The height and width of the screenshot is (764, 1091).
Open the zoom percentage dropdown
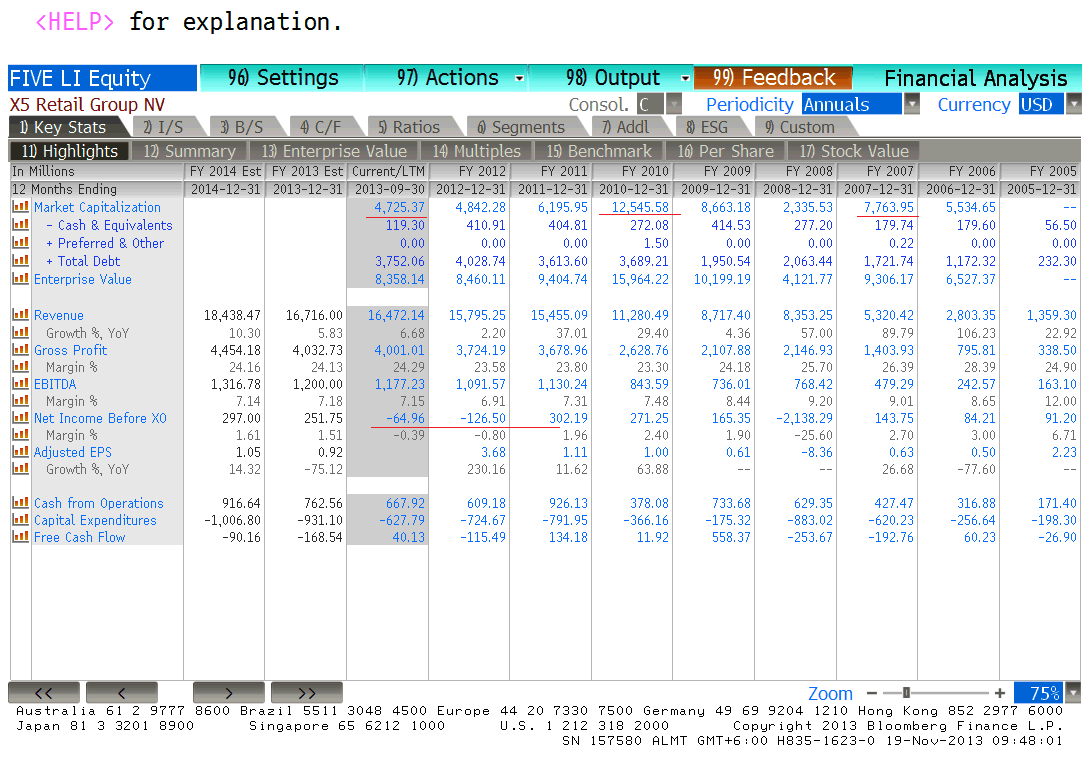coord(1074,693)
